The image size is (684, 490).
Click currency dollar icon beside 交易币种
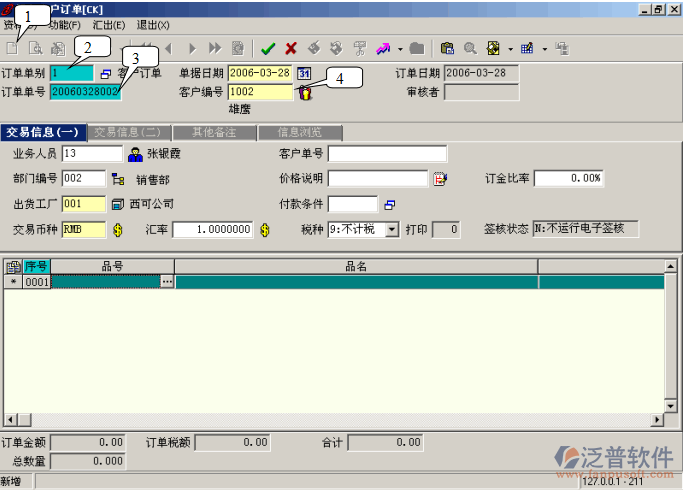tap(118, 230)
